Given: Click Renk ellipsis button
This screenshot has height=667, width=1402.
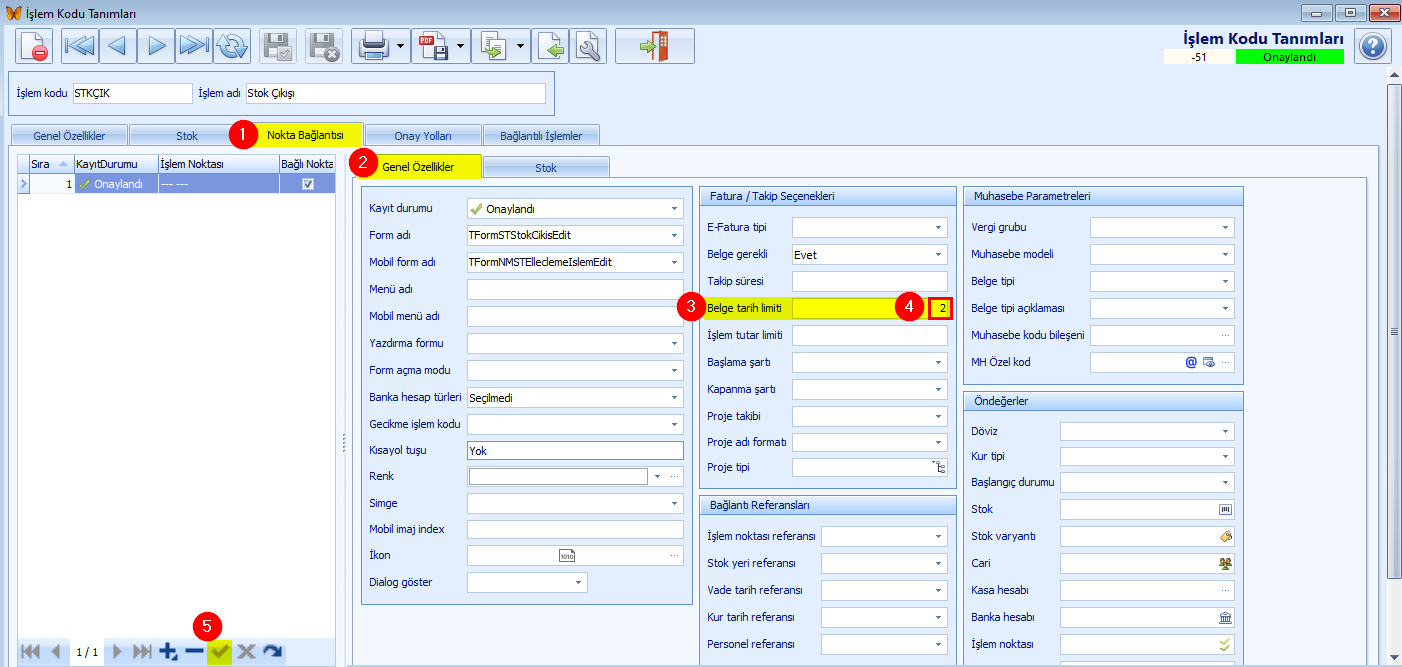Looking at the screenshot, I should pyautogui.click(x=675, y=478).
